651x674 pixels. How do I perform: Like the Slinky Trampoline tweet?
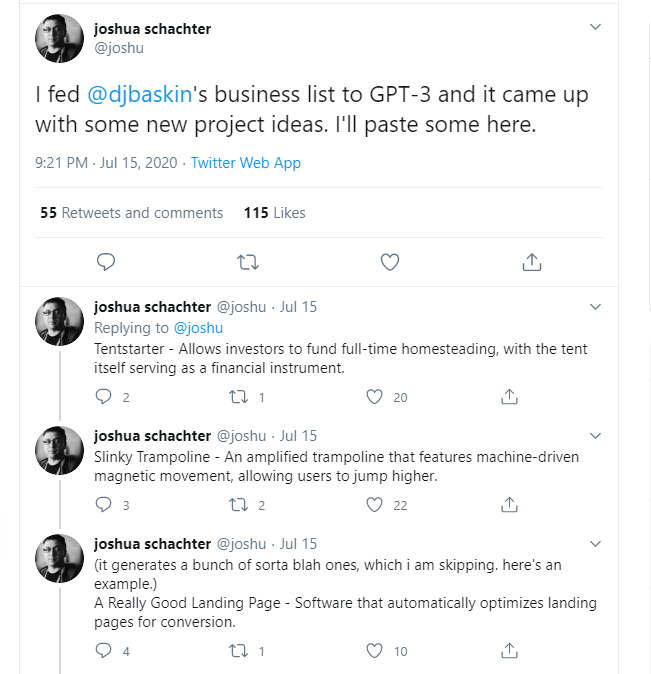click(x=375, y=505)
